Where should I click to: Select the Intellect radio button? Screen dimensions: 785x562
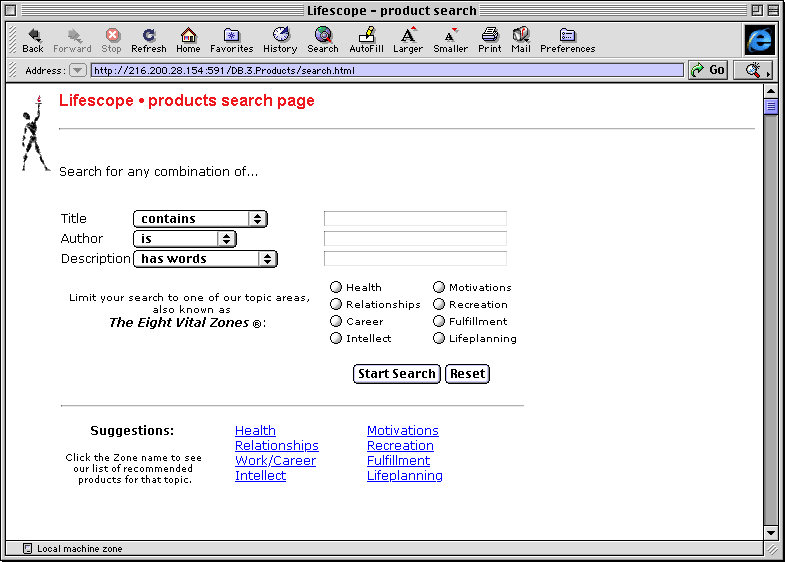(x=336, y=338)
